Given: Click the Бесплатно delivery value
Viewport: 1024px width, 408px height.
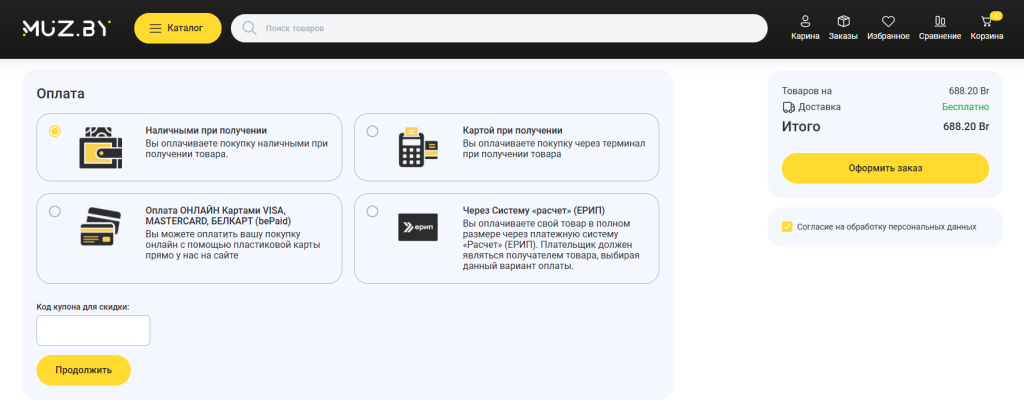Looking at the screenshot, I should (x=965, y=107).
